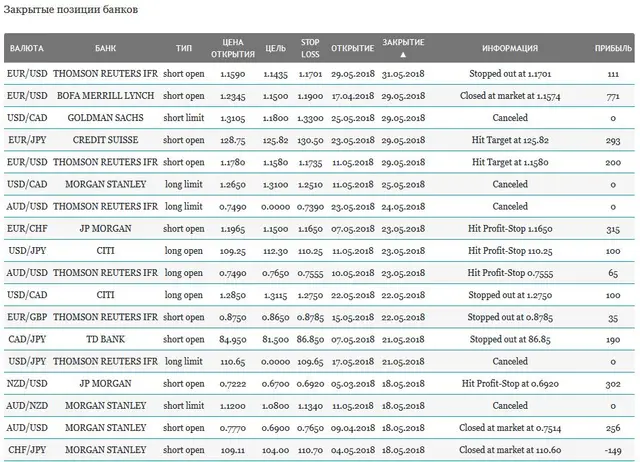Select the NZD/USD currency cell
The height and width of the screenshot is (462, 640).
(x=27, y=384)
